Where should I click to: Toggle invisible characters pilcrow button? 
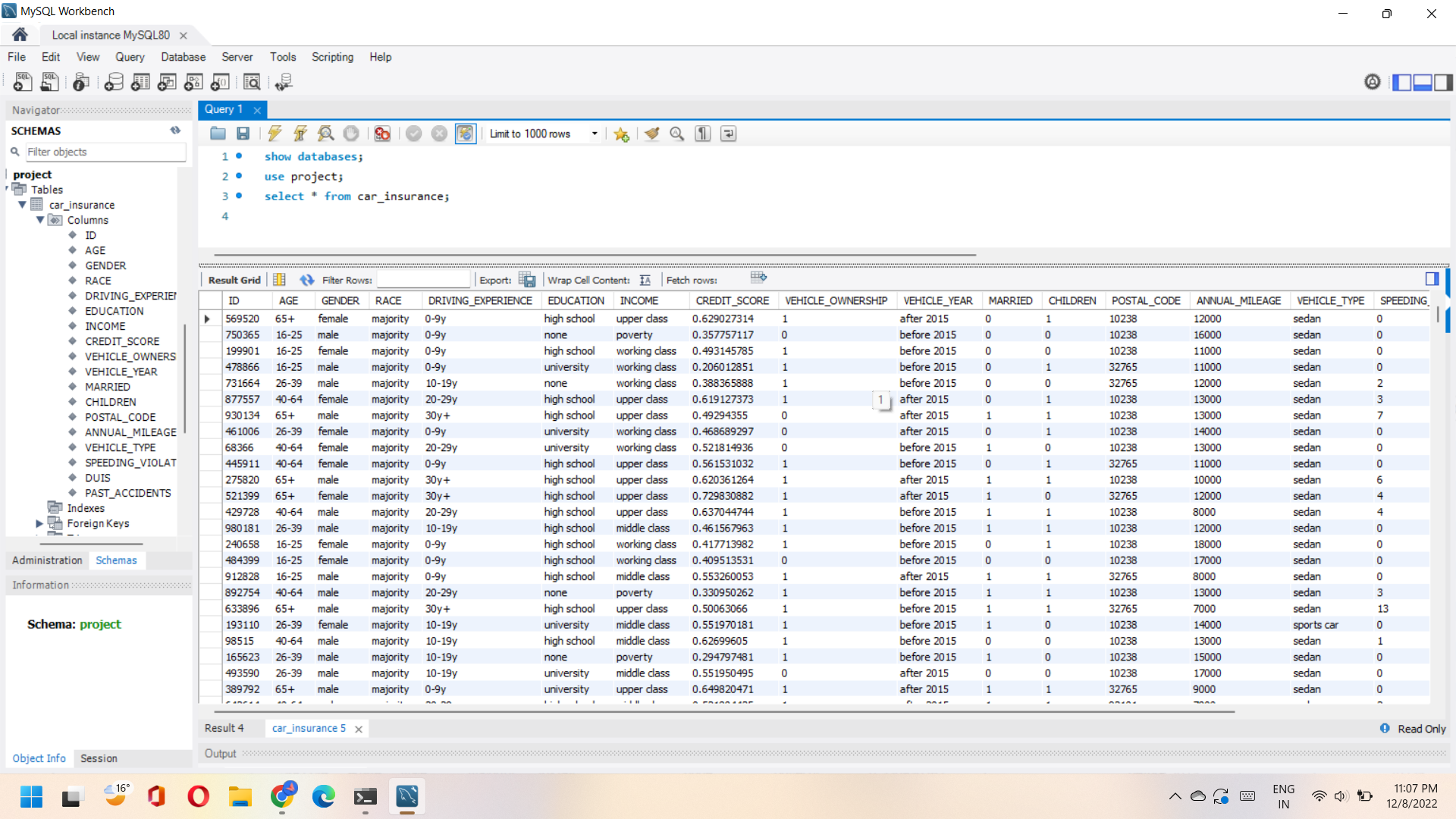pyautogui.click(x=703, y=133)
